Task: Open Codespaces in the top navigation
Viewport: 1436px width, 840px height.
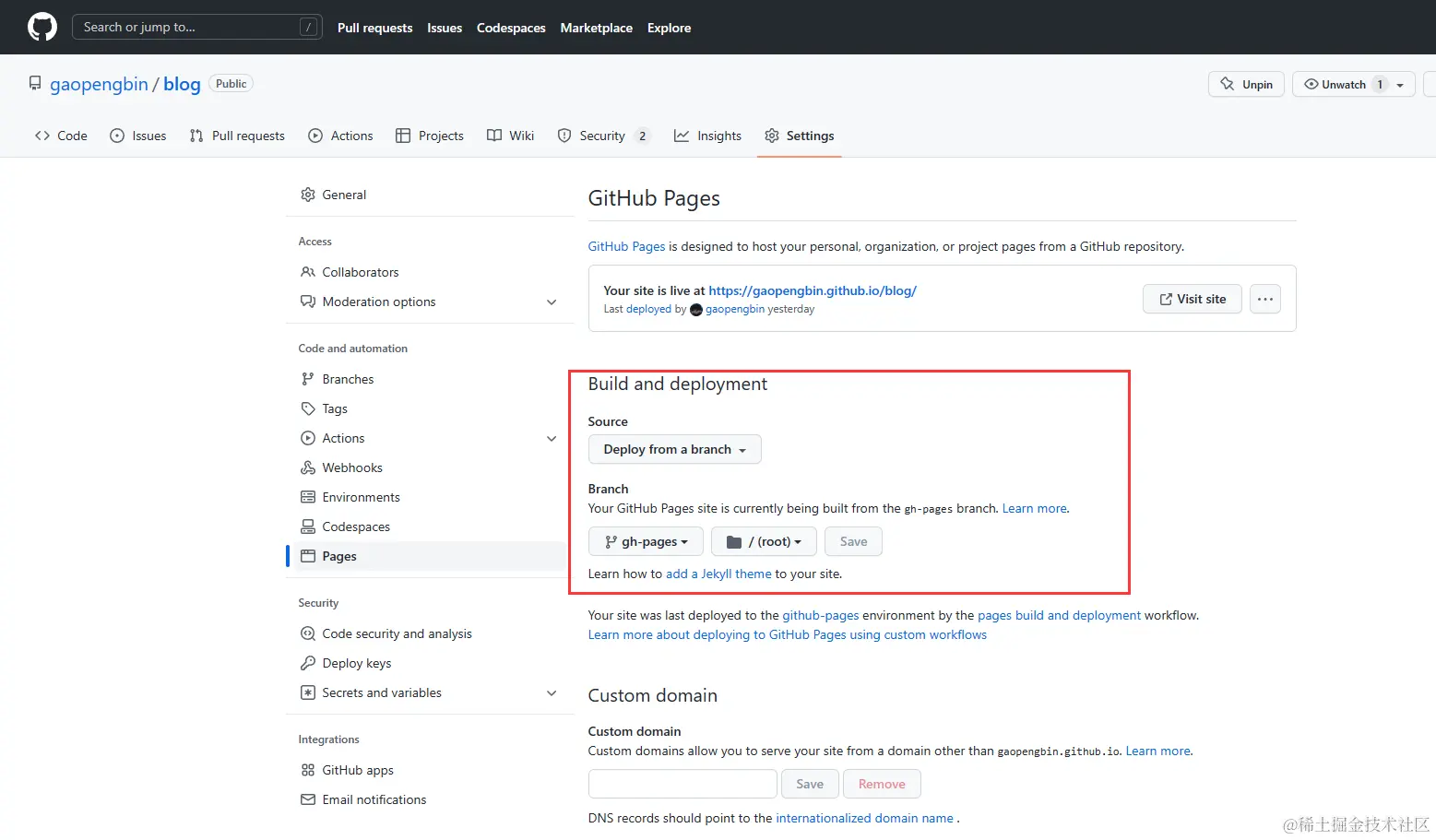Action: click(x=511, y=28)
